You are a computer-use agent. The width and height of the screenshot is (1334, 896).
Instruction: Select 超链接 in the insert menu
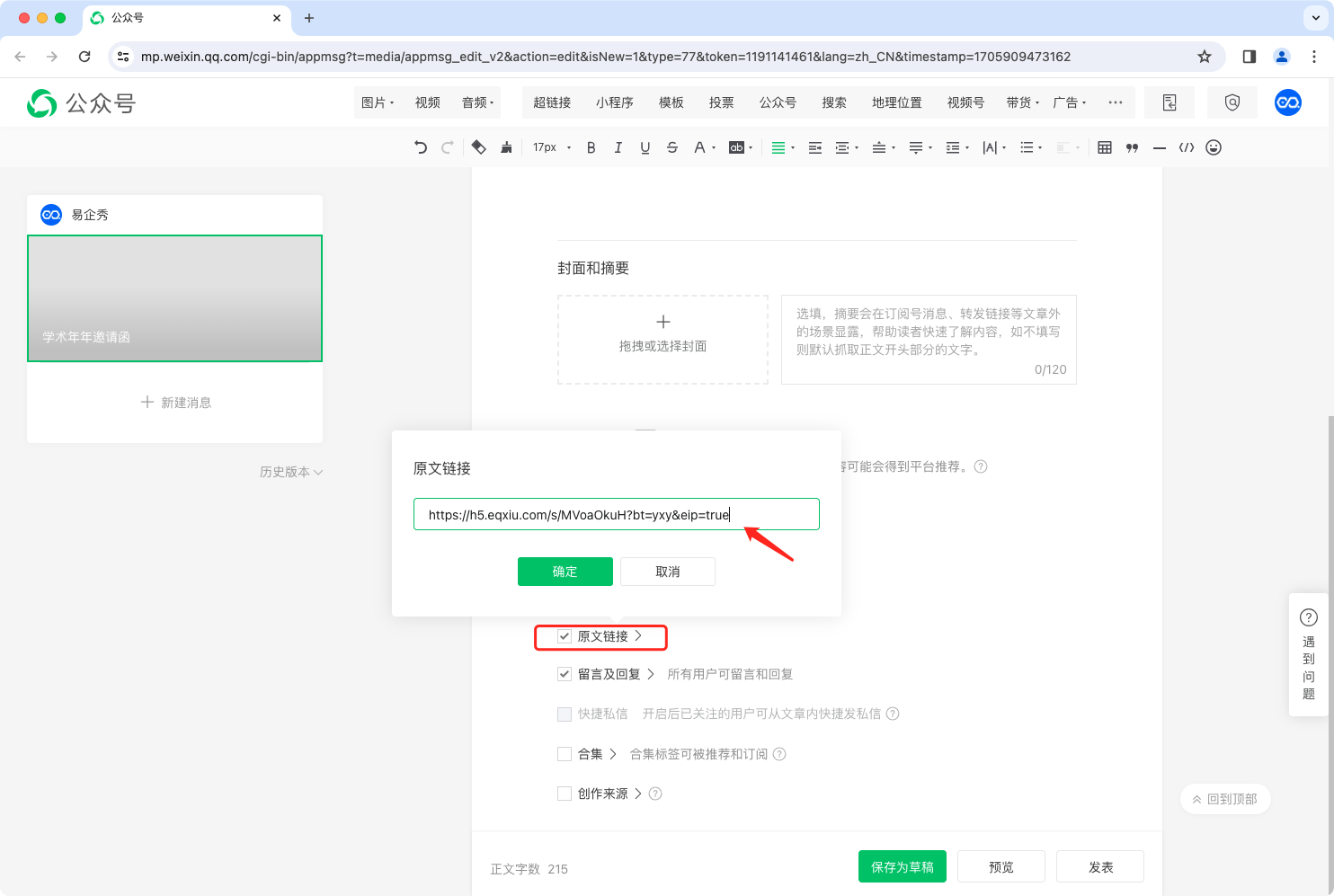(552, 102)
